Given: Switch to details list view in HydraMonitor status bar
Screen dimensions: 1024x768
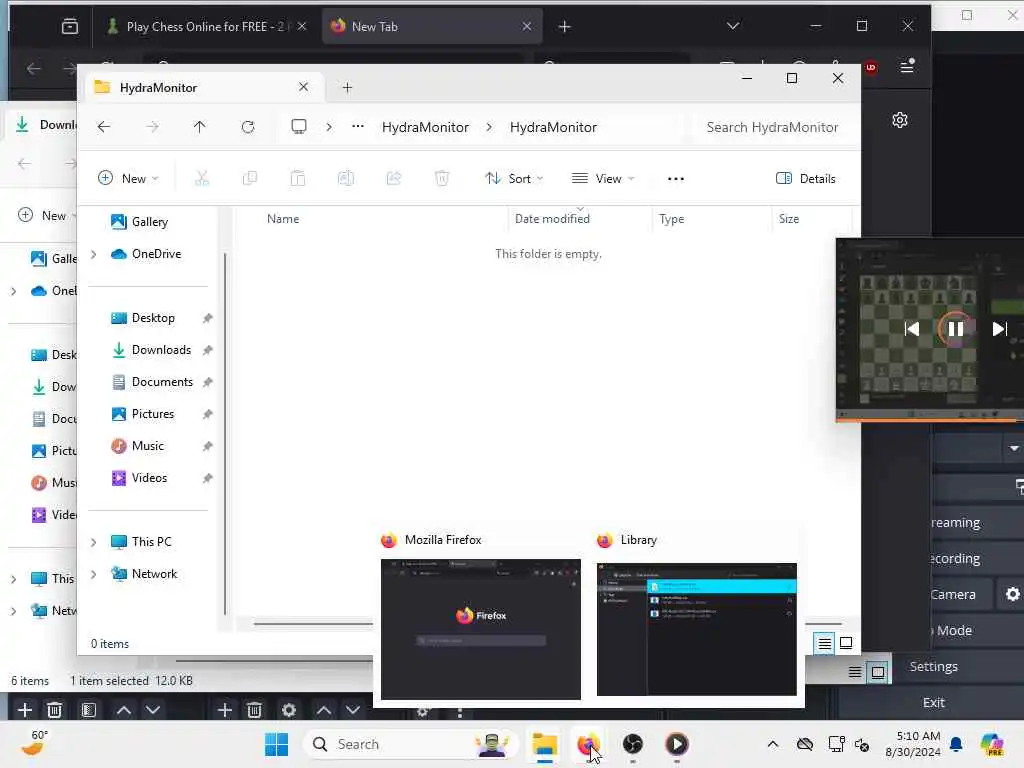Looking at the screenshot, I should pos(824,644).
